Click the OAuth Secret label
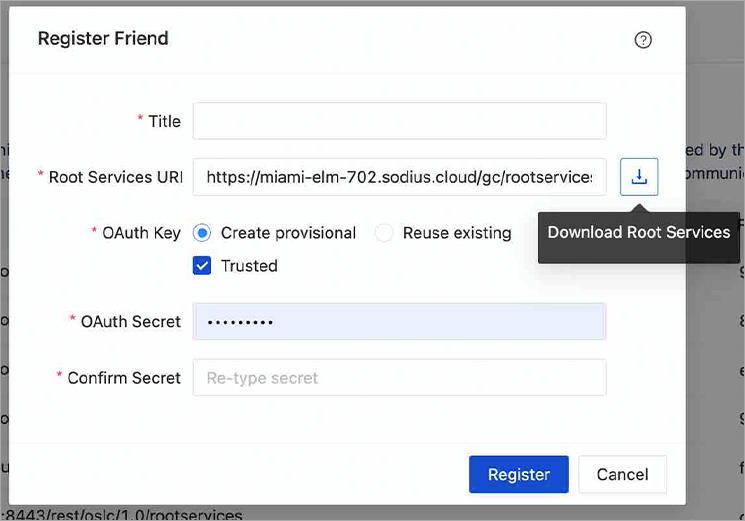The height and width of the screenshot is (521, 745). (131, 322)
